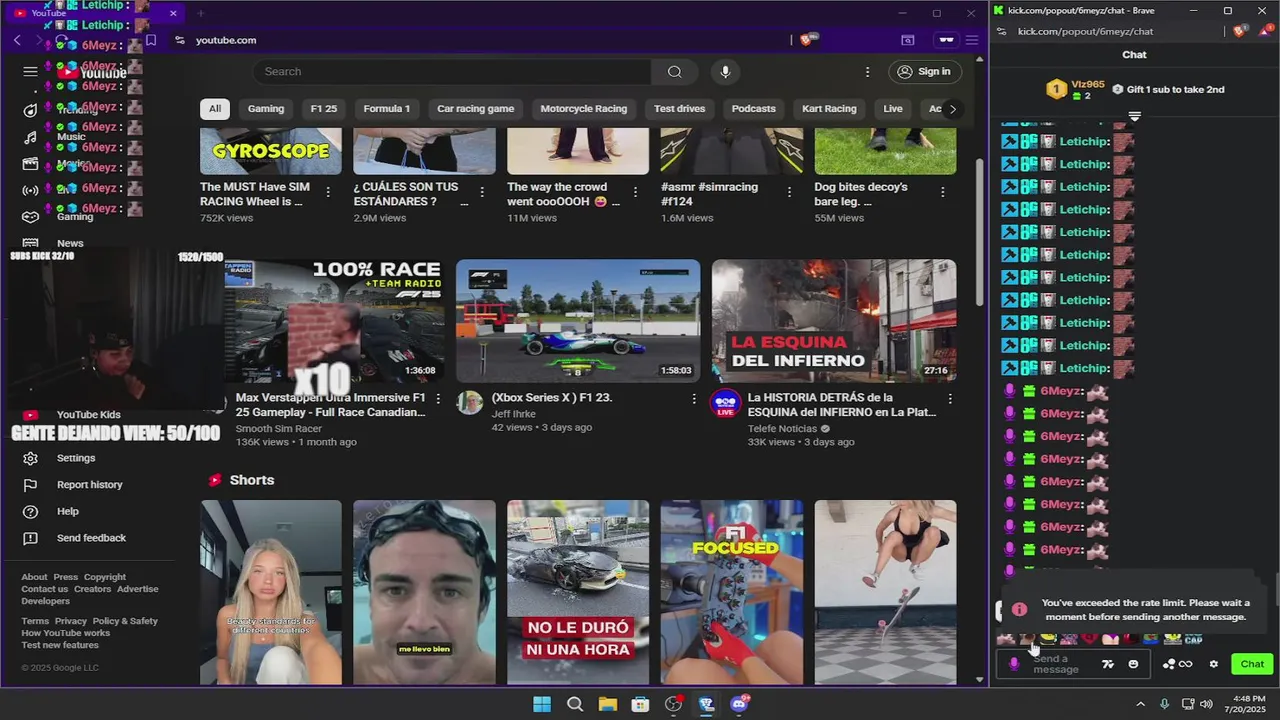1280x720 pixels.
Task: Open Discord from the taskbar
Action: [739, 704]
